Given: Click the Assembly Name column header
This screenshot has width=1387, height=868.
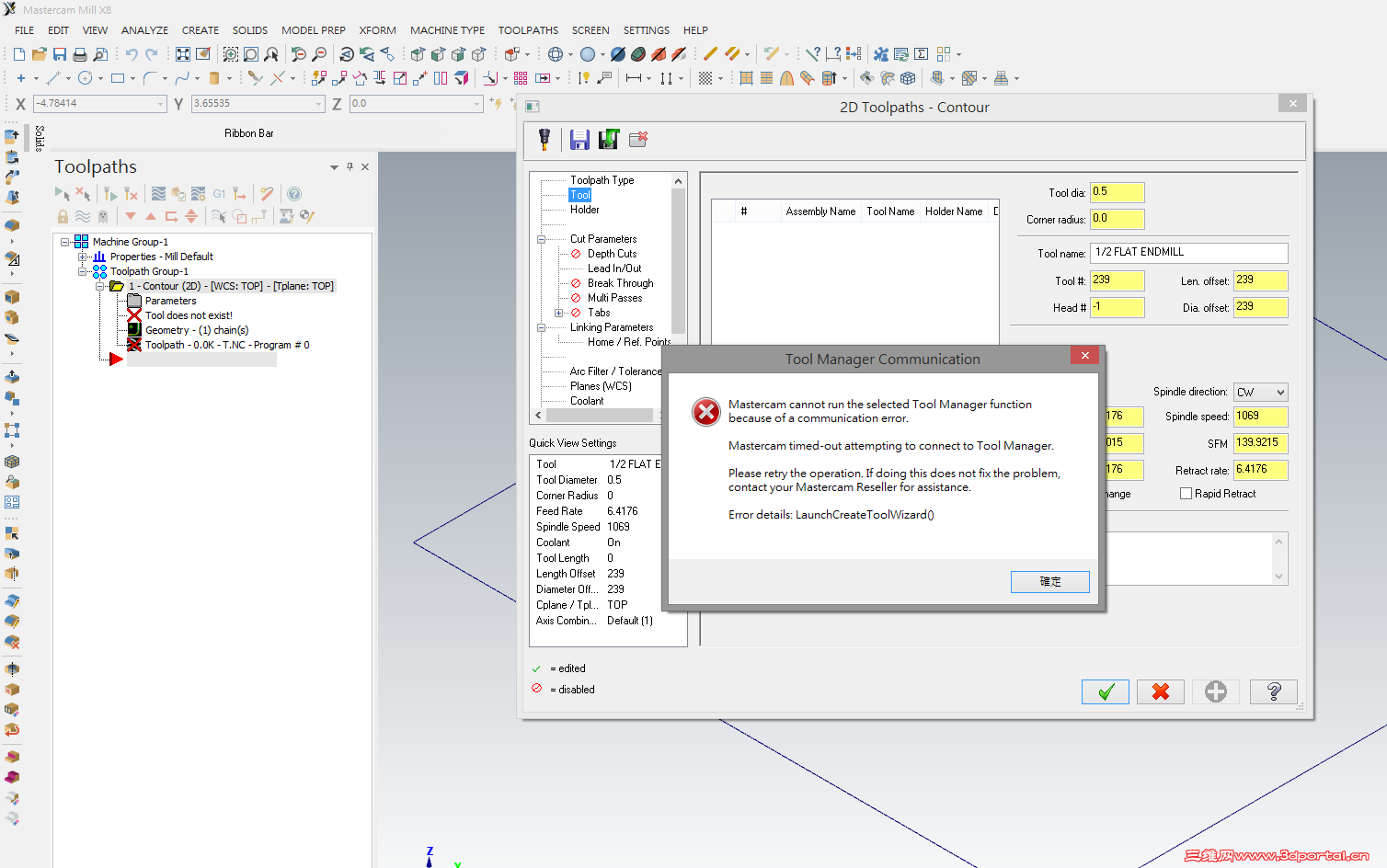Looking at the screenshot, I should coord(820,211).
